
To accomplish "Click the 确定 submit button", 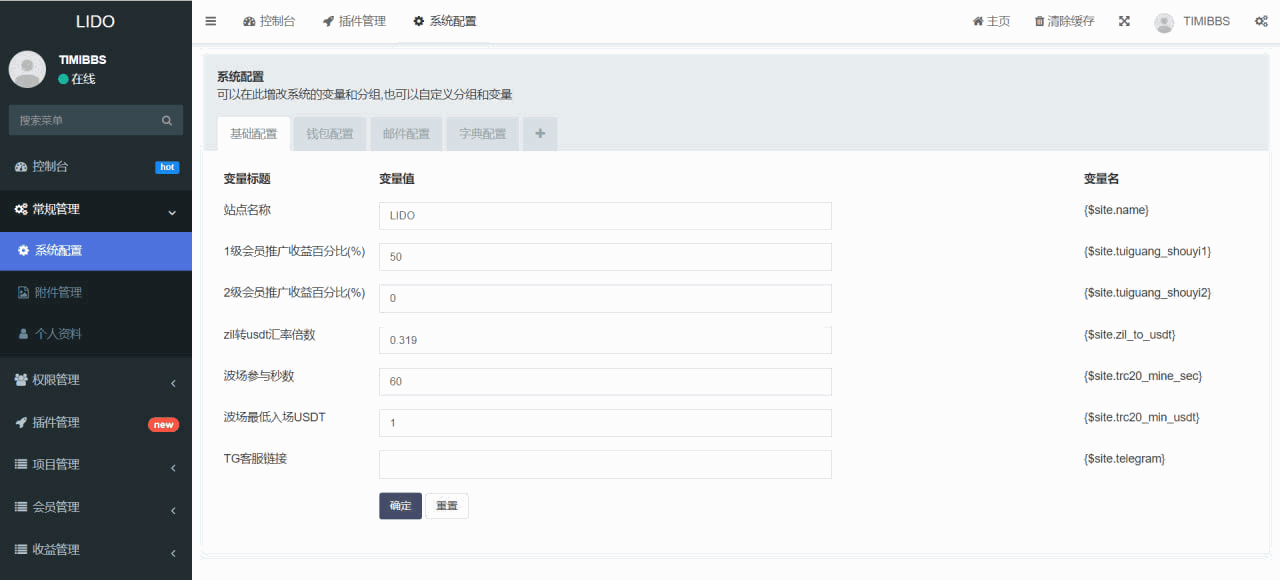I will coord(400,505).
